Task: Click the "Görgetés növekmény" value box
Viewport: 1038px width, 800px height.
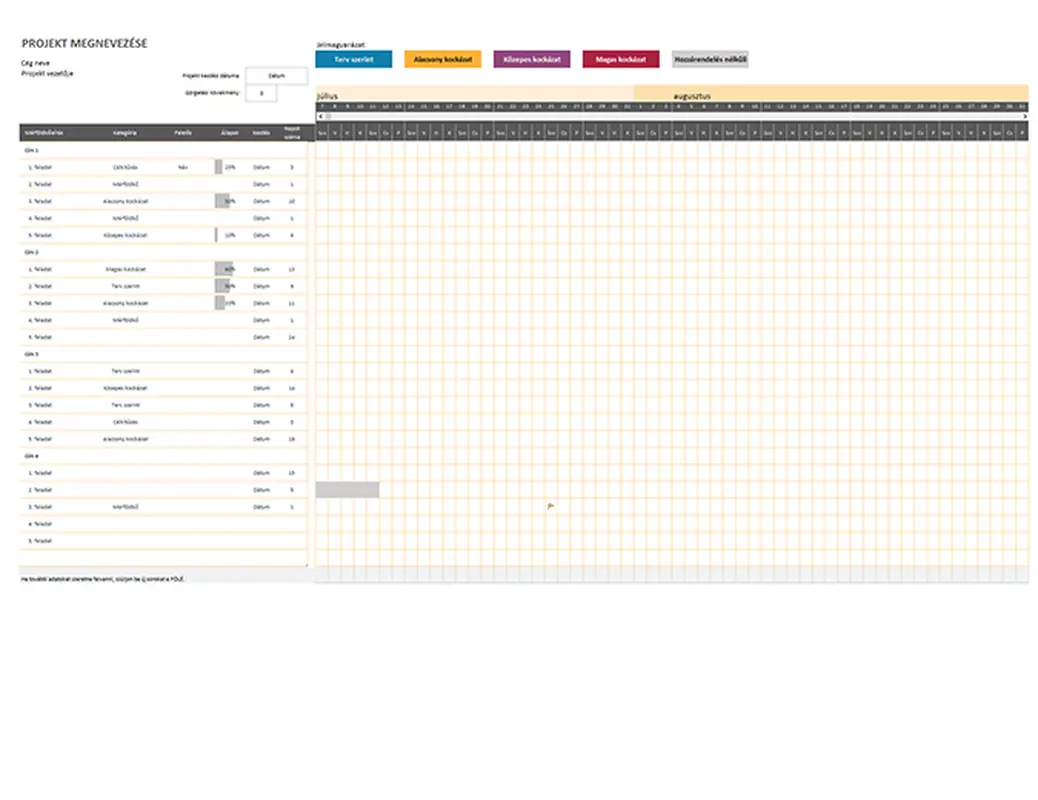Action: tap(260, 92)
